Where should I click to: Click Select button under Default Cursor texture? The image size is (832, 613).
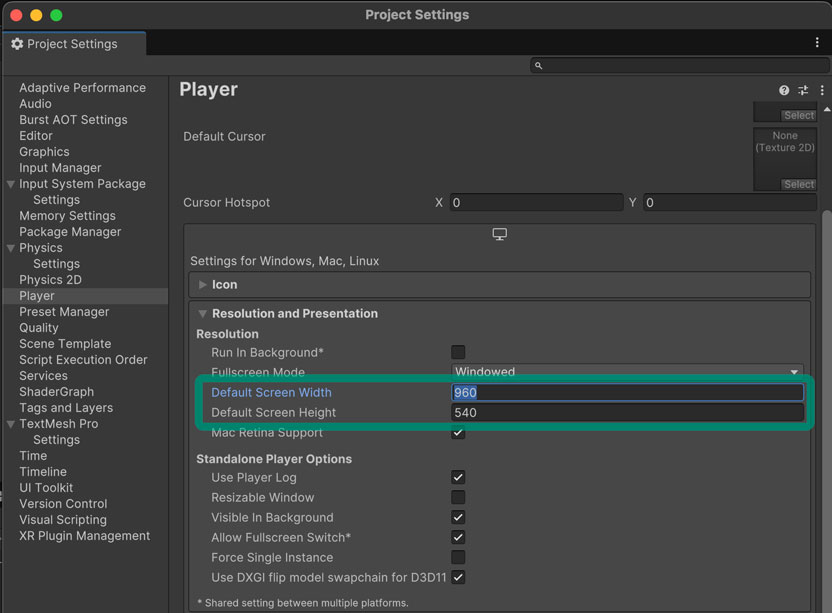click(x=799, y=184)
